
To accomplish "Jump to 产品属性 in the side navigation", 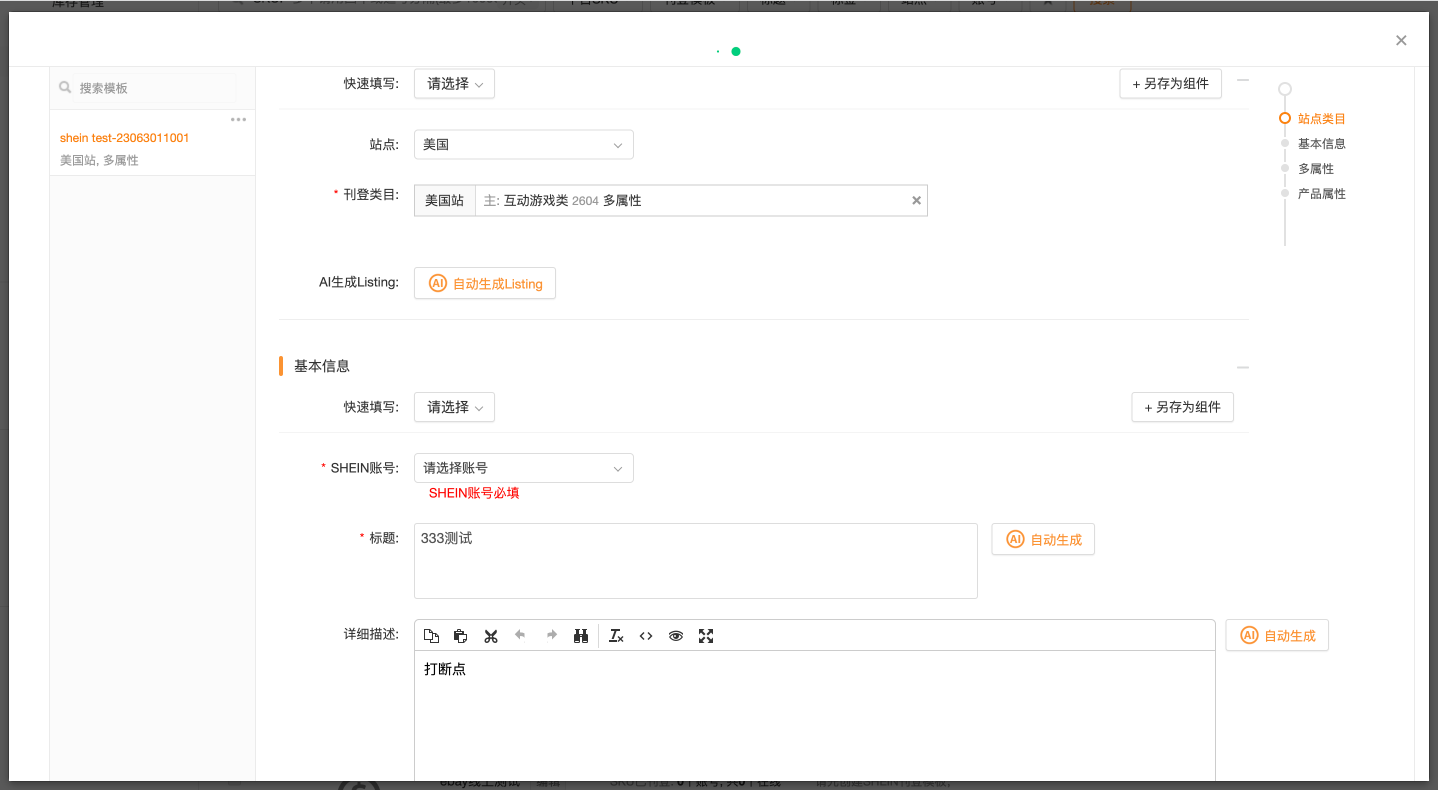I will coord(1321,194).
